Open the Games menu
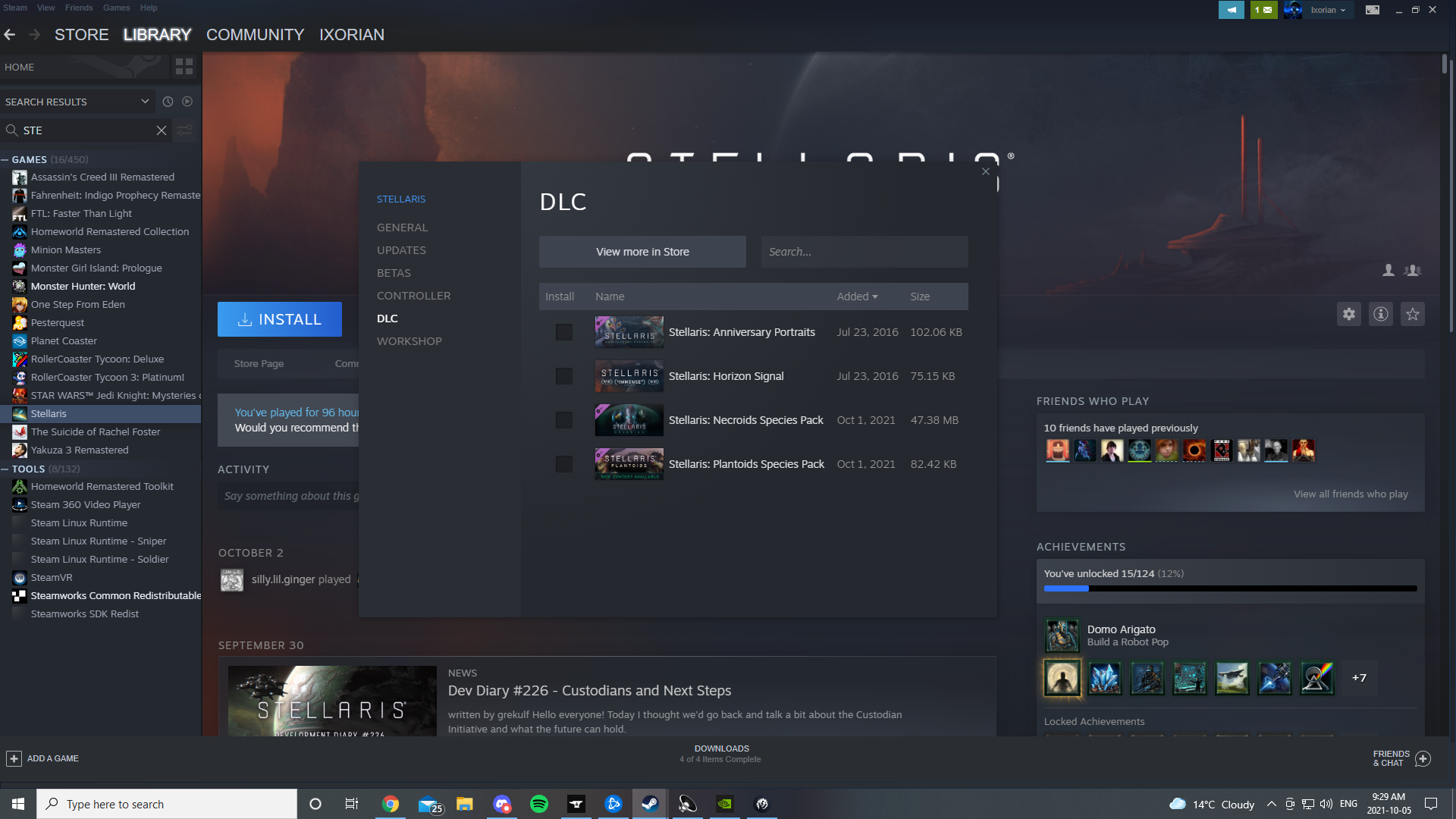This screenshot has width=1456, height=819. (x=117, y=8)
